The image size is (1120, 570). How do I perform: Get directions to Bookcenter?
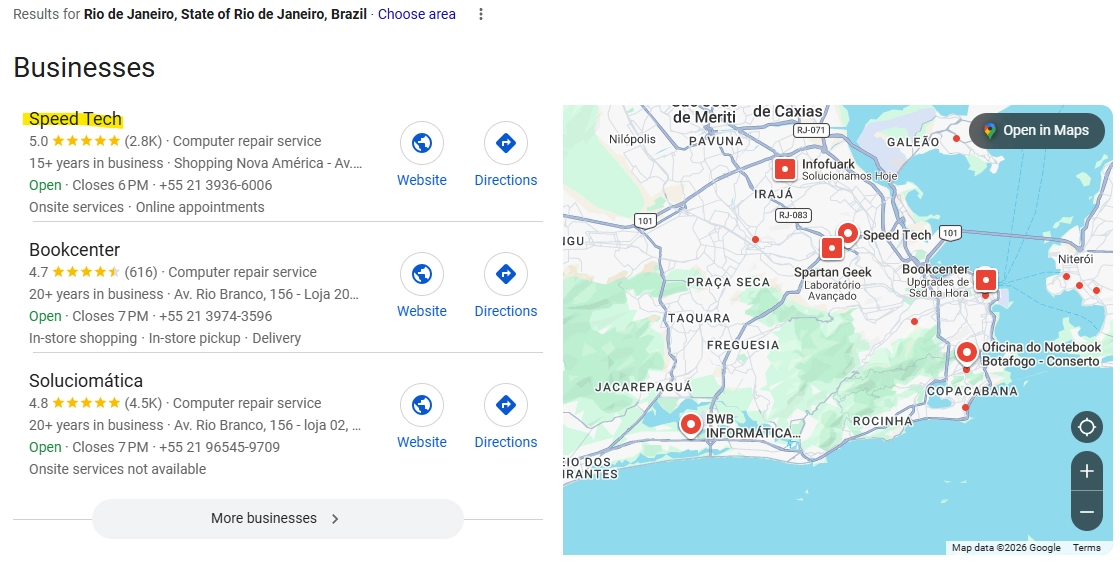coord(506,274)
